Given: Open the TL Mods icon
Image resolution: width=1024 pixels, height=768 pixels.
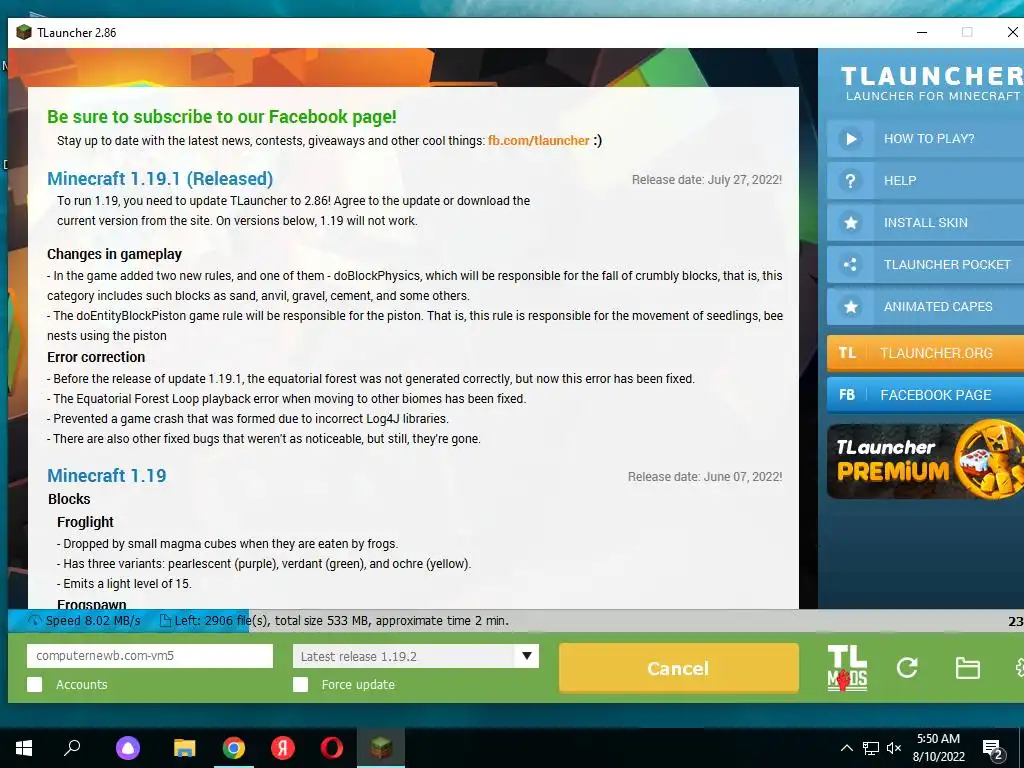Looking at the screenshot, I should [x=847, y=668].
